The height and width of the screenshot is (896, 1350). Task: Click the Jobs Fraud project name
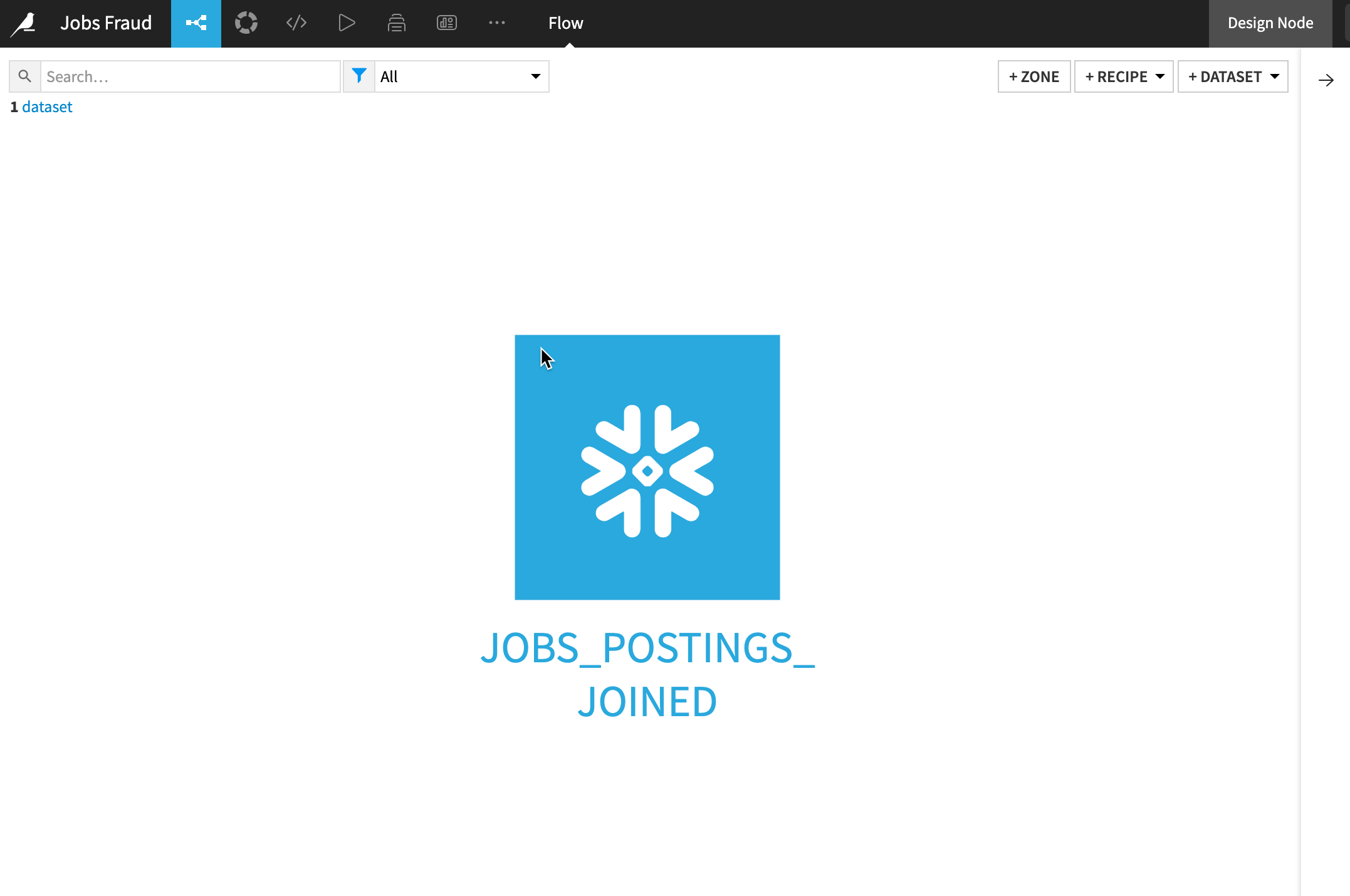pos(106,24)
